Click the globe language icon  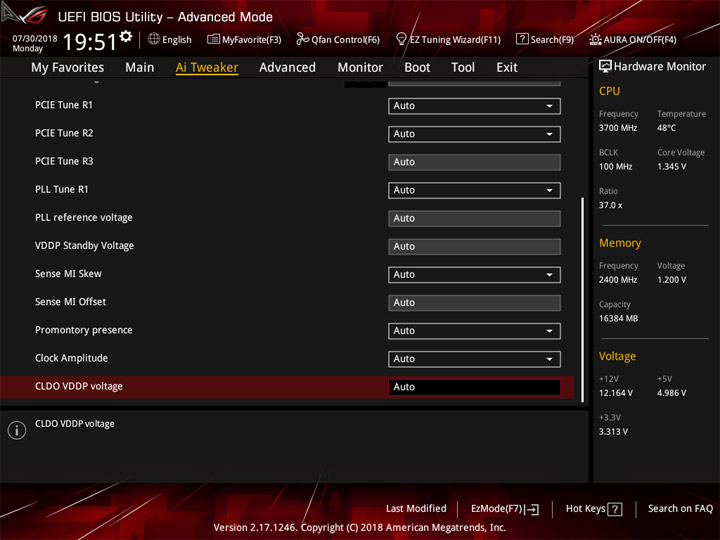click(154, 39)
